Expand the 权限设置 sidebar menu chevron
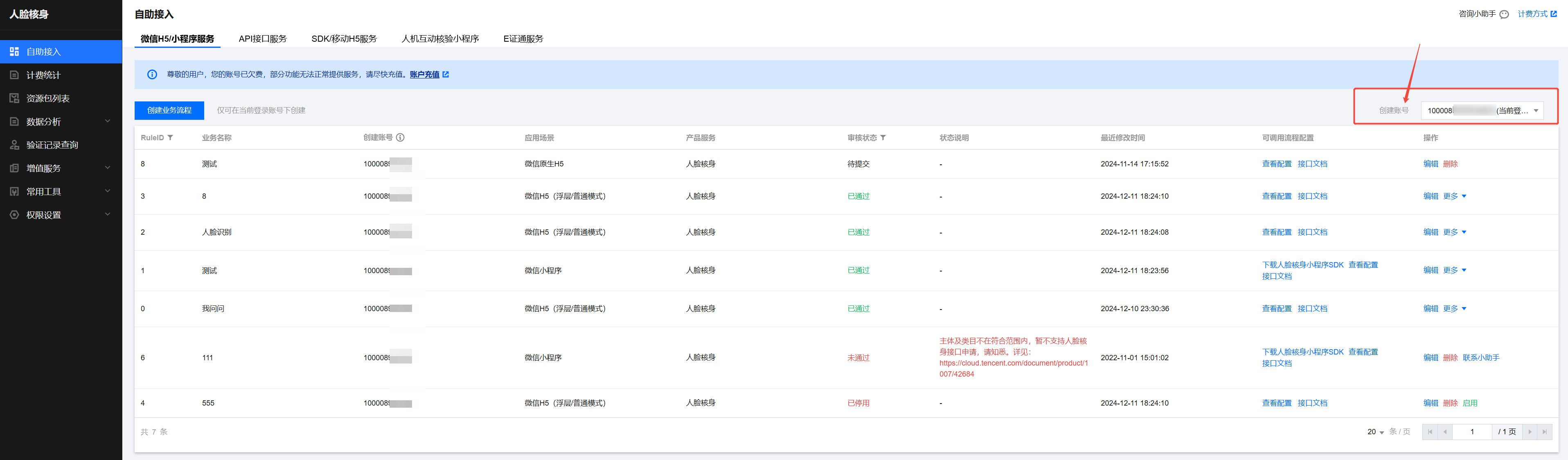 (108, 214)
